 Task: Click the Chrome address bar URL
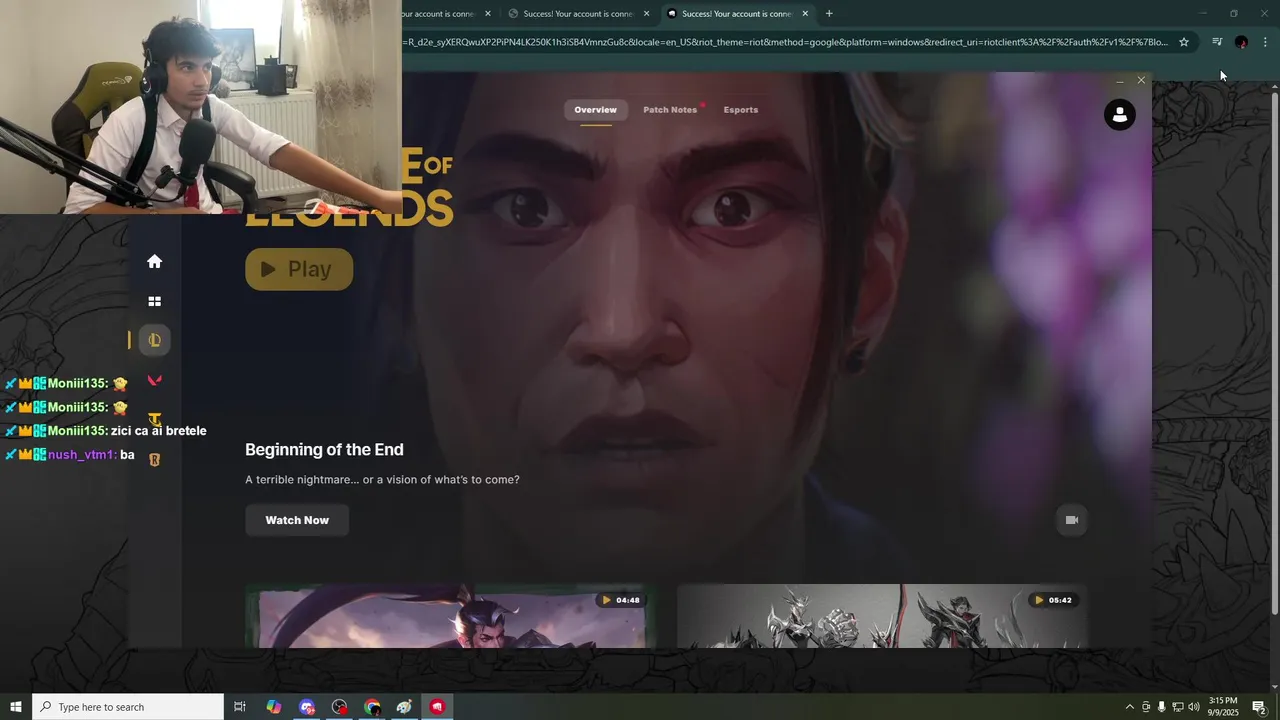785,42
